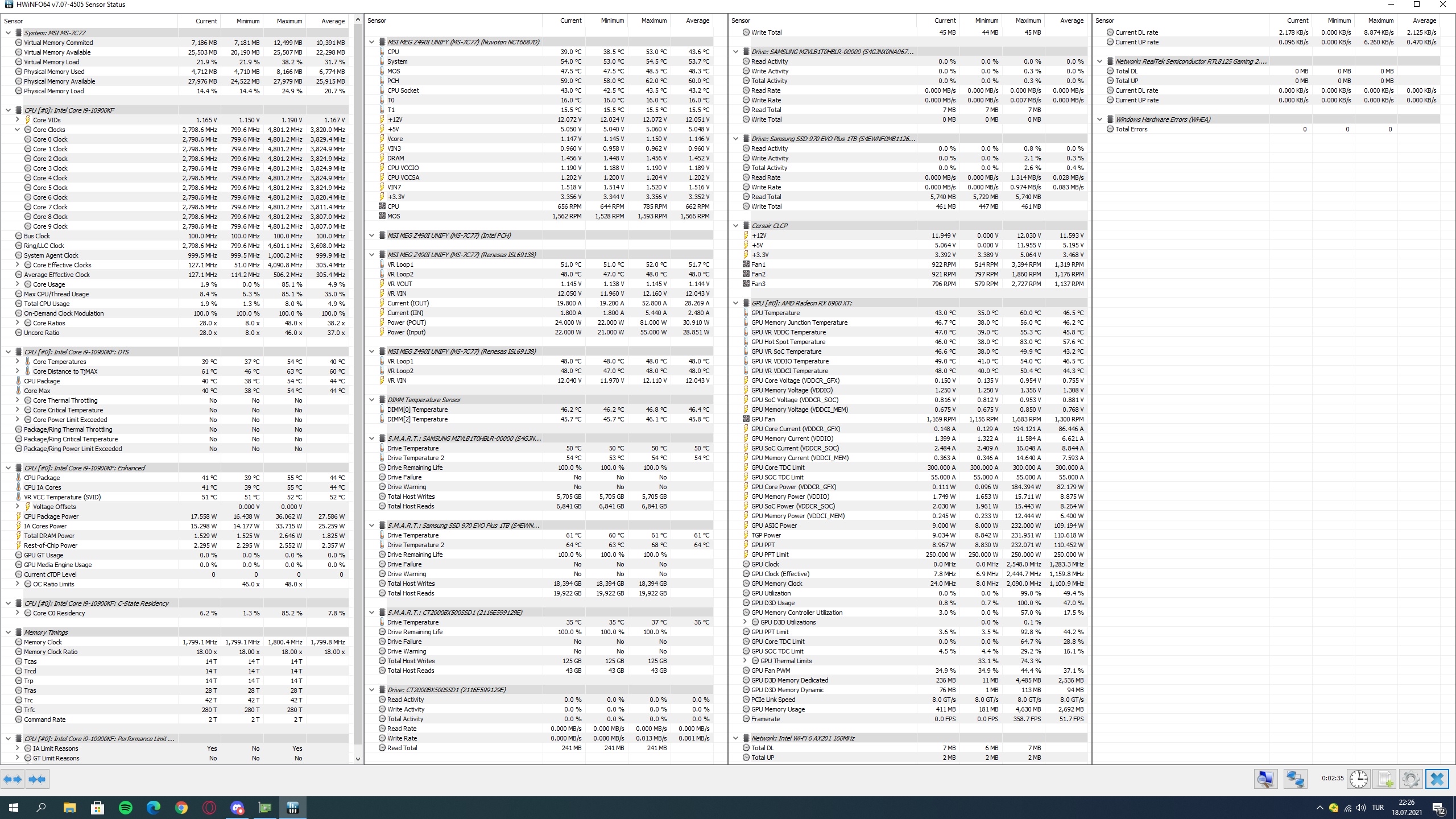
Task: Collapse the Core Clocks subtree
Action: pyautogui.click(x=18, y=130)
